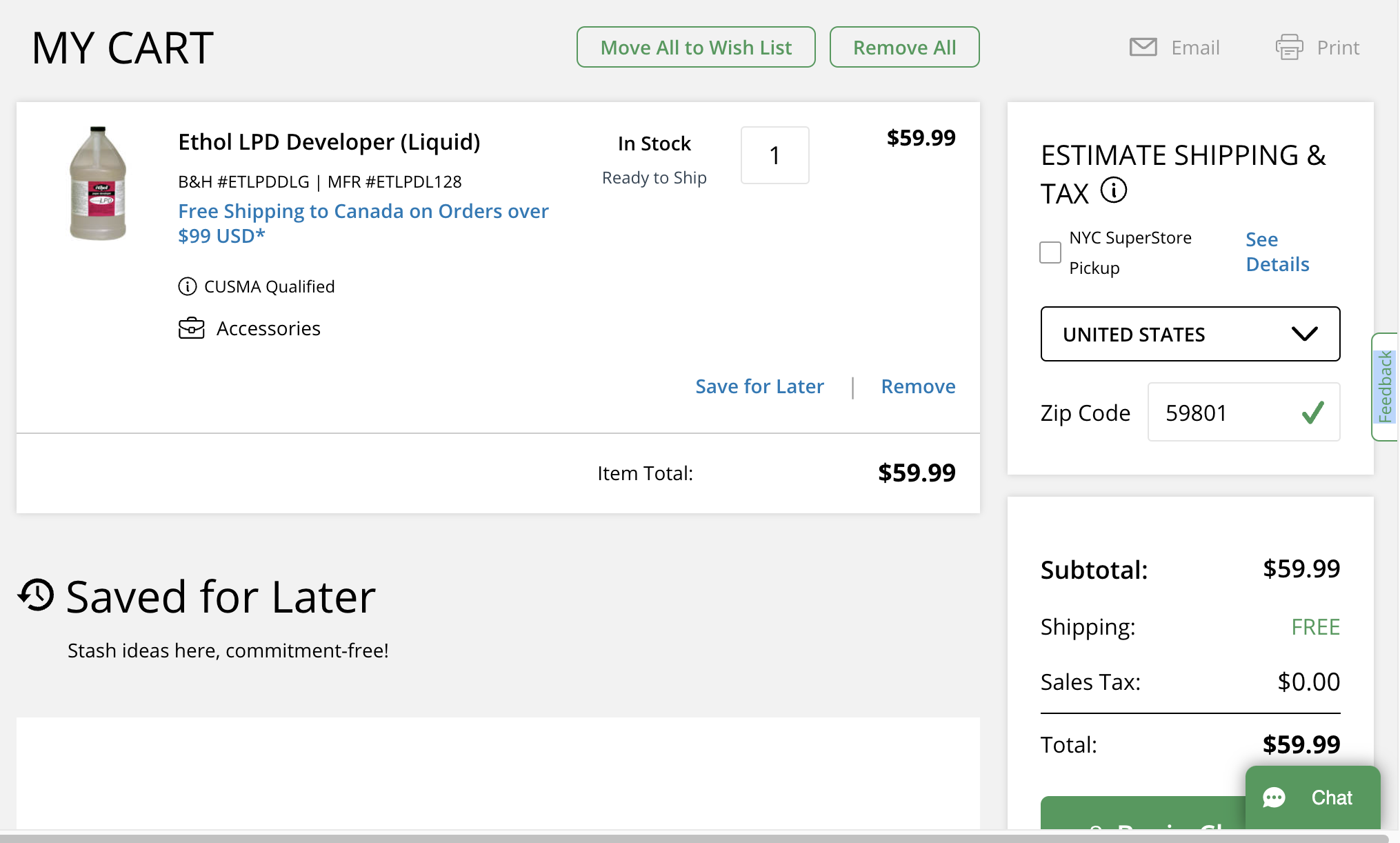Click Save for Later link
Image resolution: width=1400 pixels, height=843 pixels.
tap(759, 386)
